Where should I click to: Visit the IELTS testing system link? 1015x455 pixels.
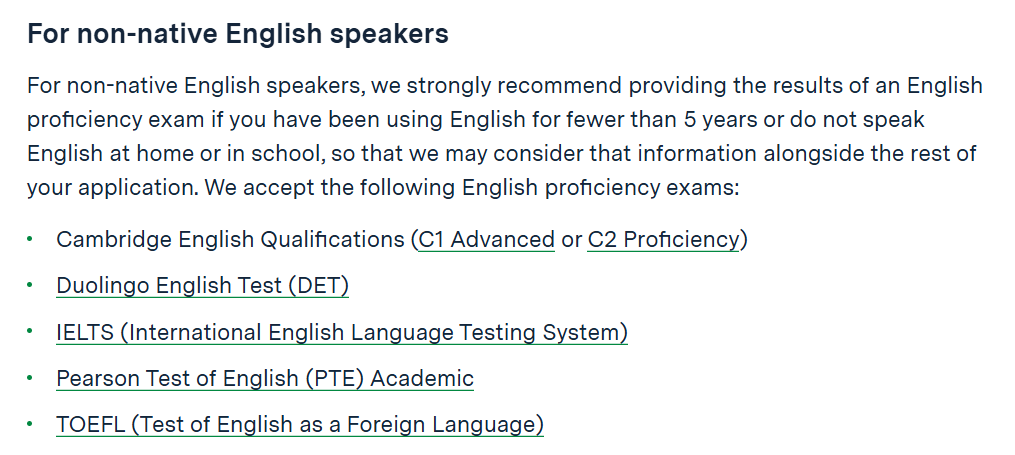342,332
